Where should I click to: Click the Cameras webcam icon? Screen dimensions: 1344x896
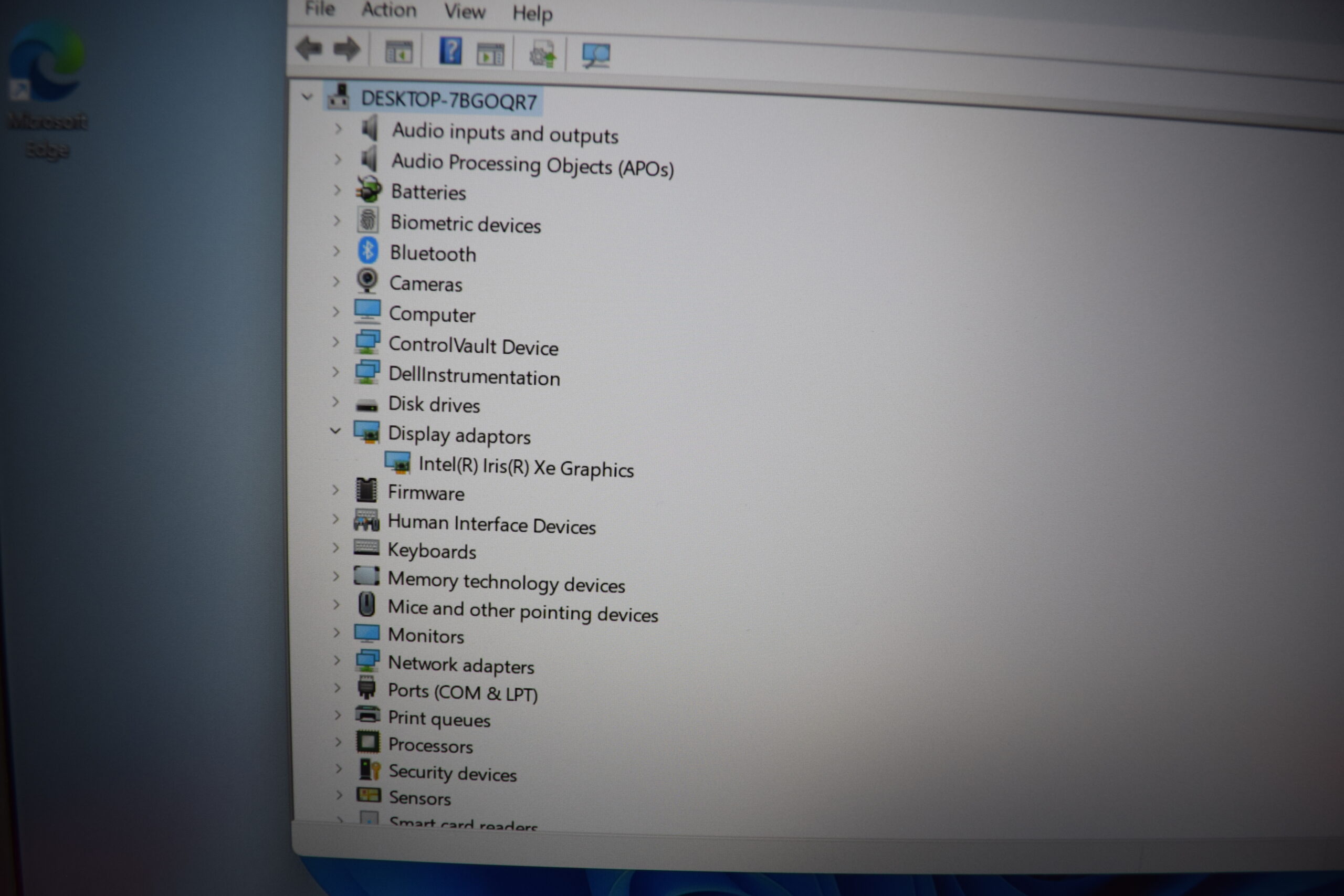[367, 281]
